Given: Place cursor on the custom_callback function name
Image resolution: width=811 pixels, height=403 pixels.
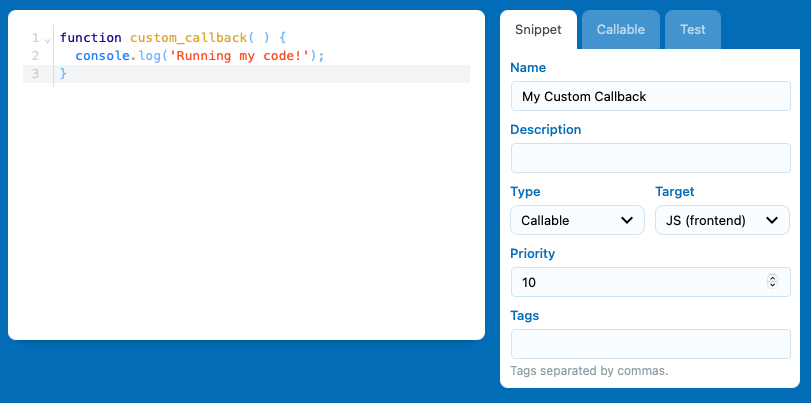Looking at the screenshot, I should tap(188, 38).
